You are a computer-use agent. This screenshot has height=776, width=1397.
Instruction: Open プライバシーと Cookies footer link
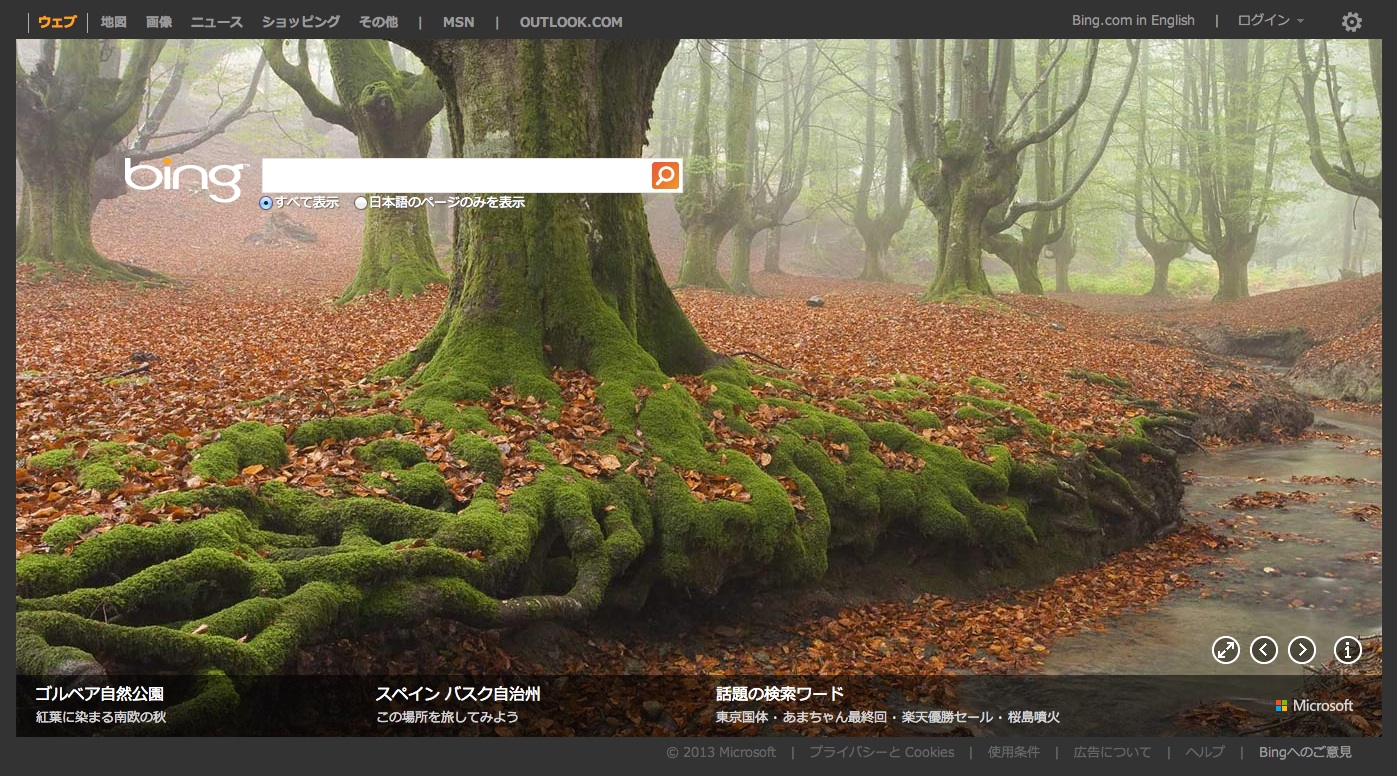(x=881, y=752)
